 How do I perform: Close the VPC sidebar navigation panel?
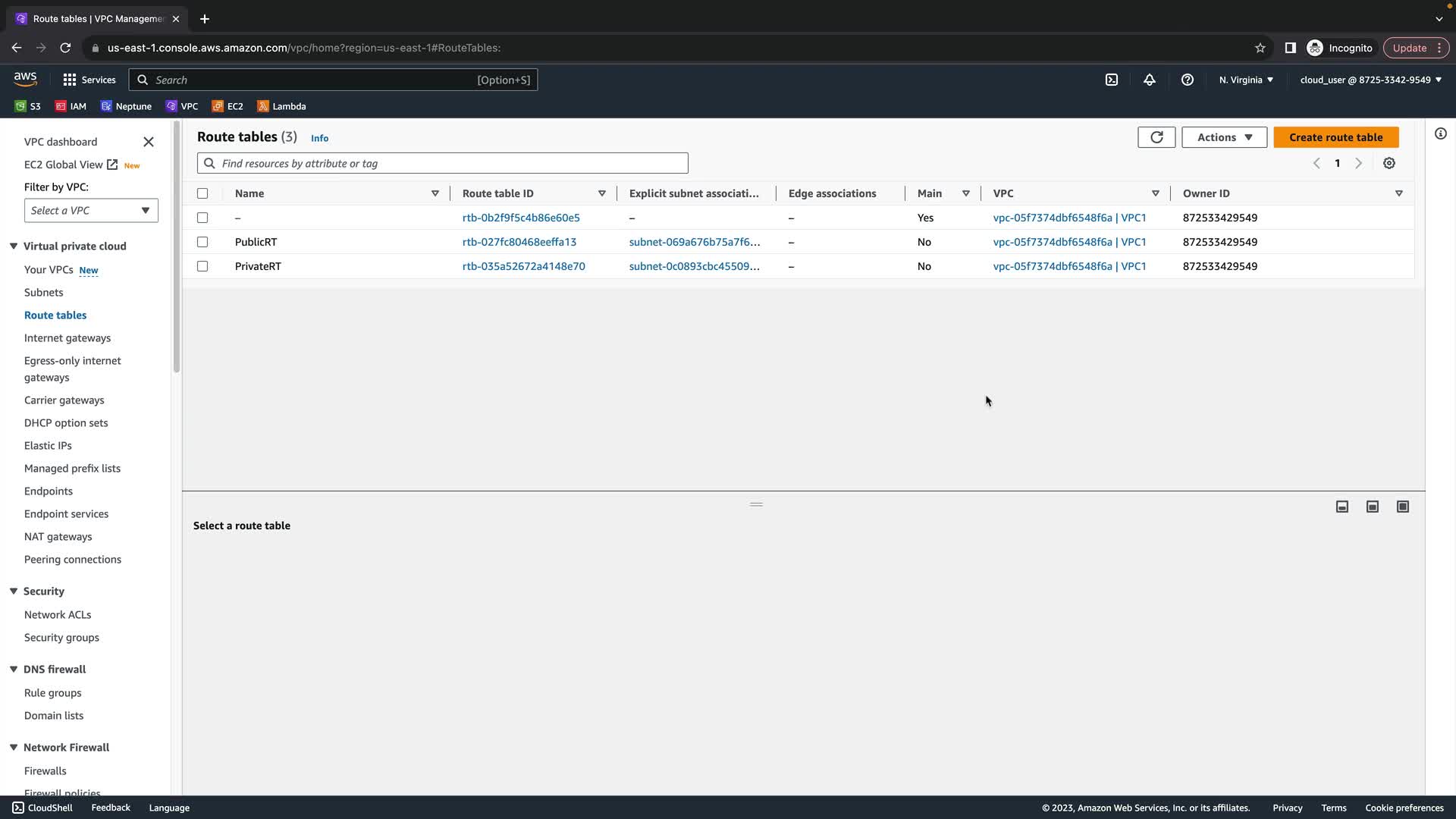coord(149,142)
